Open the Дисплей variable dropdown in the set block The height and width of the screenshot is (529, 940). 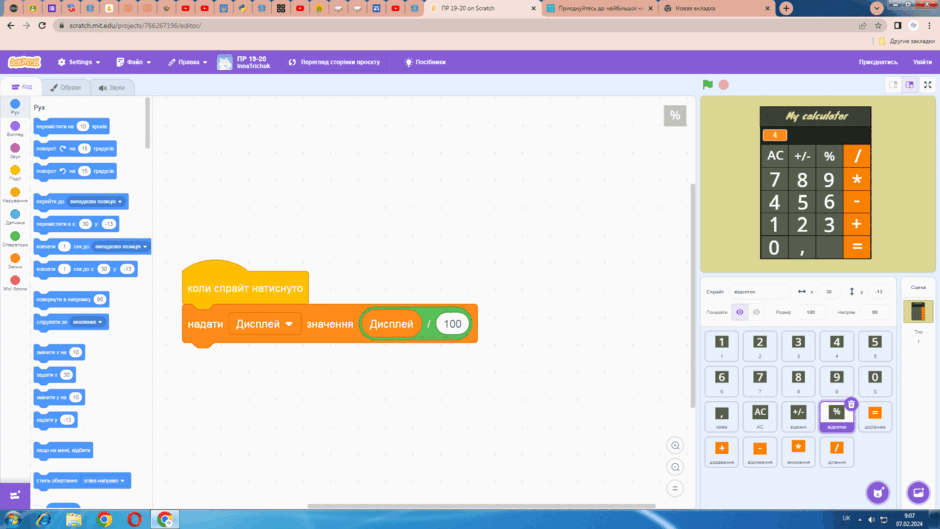point(264,324)
